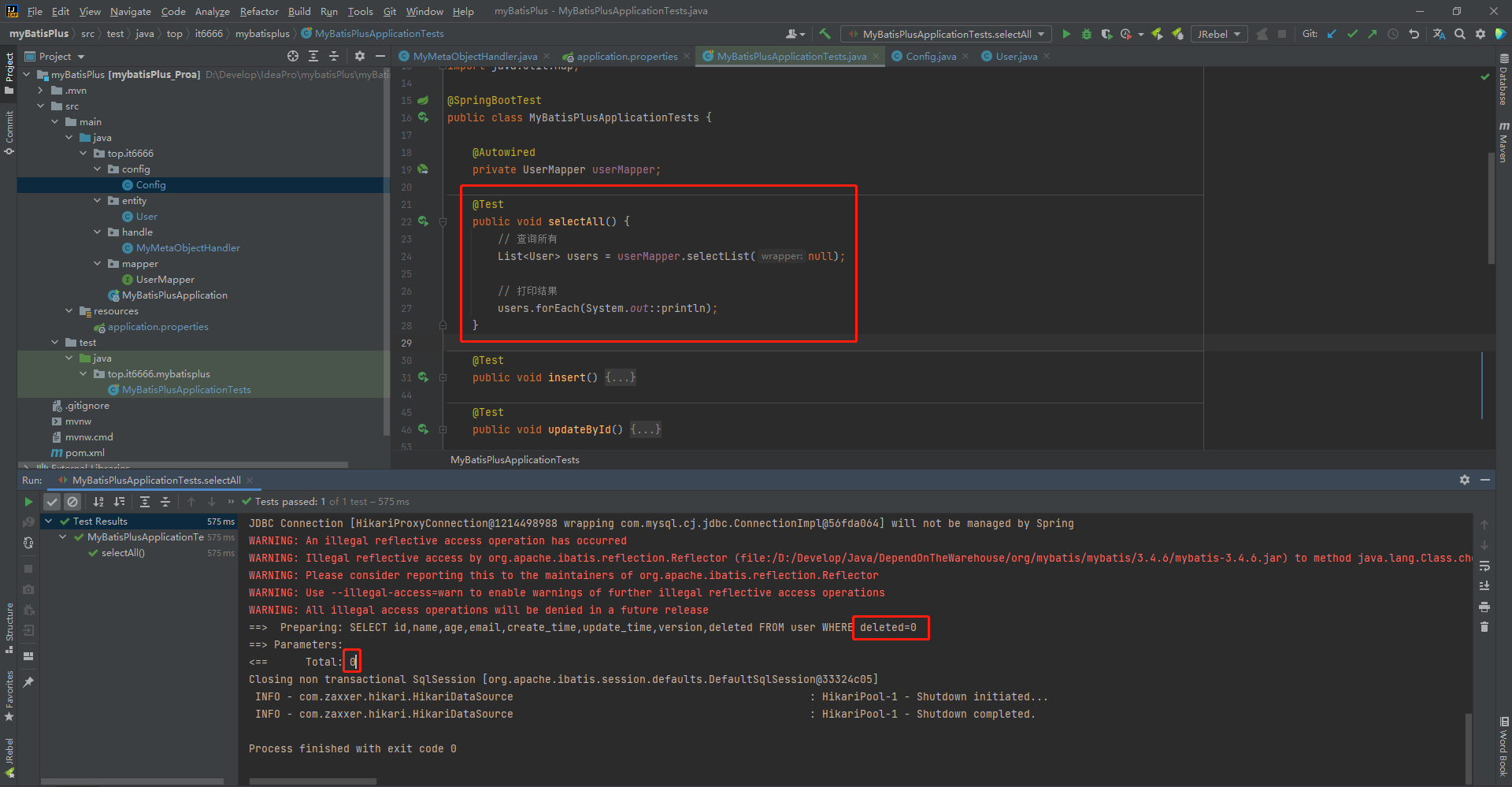Viewport: 1512px width, 787px height.
Task: Switch to the MyMetaObjectHandler.java tab
Action: [474, 56]
